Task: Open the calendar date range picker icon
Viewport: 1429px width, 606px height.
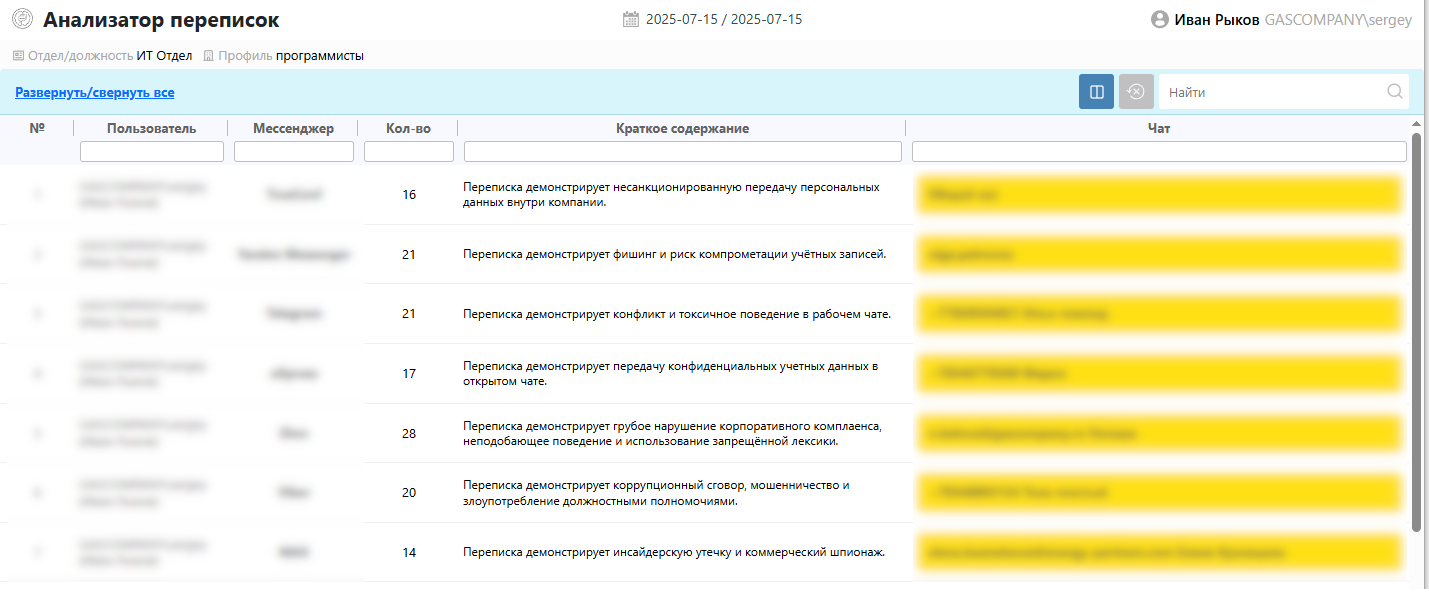Action: click(630, 19)
